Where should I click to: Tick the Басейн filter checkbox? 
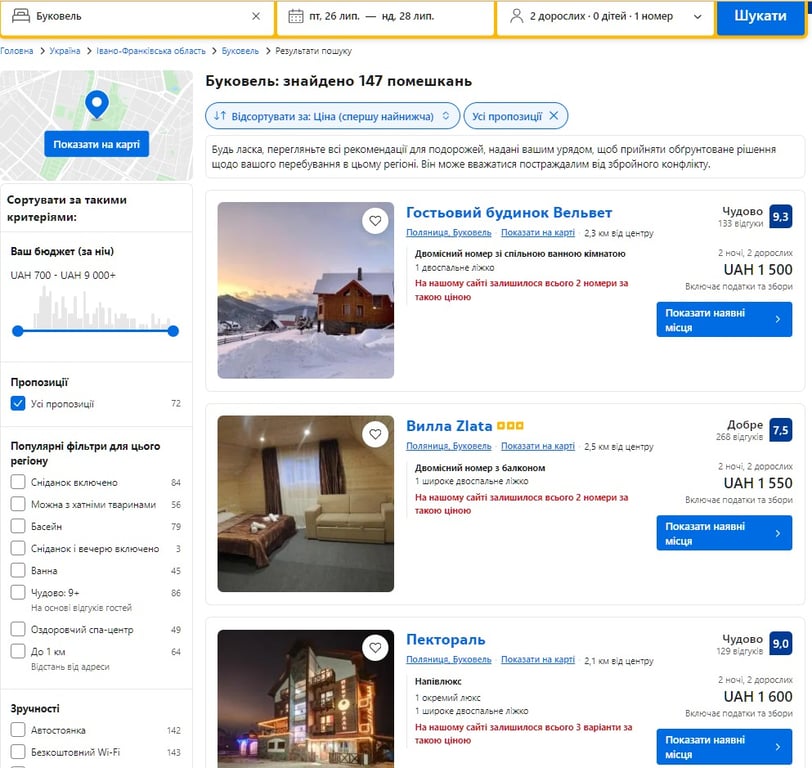pos(18,526)
